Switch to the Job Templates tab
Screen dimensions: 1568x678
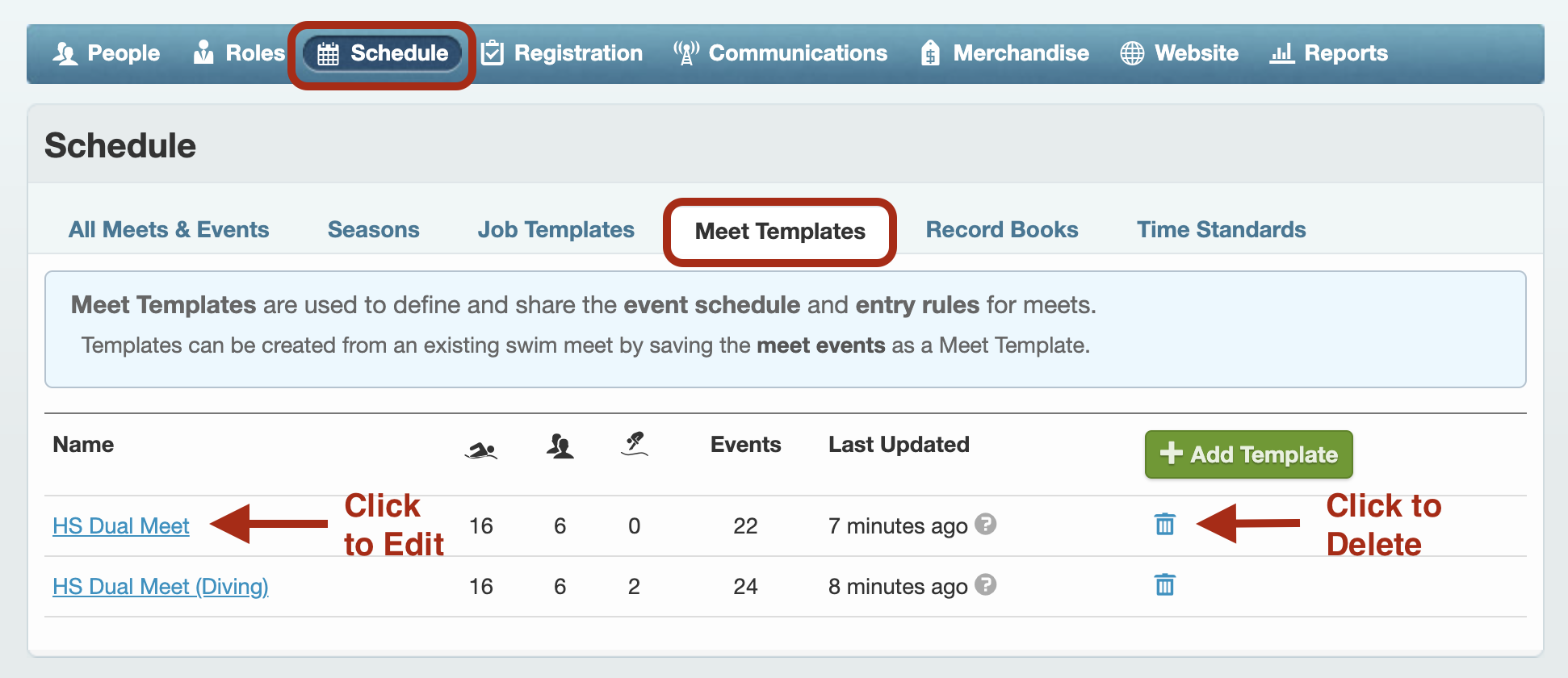tap(556, 229)
